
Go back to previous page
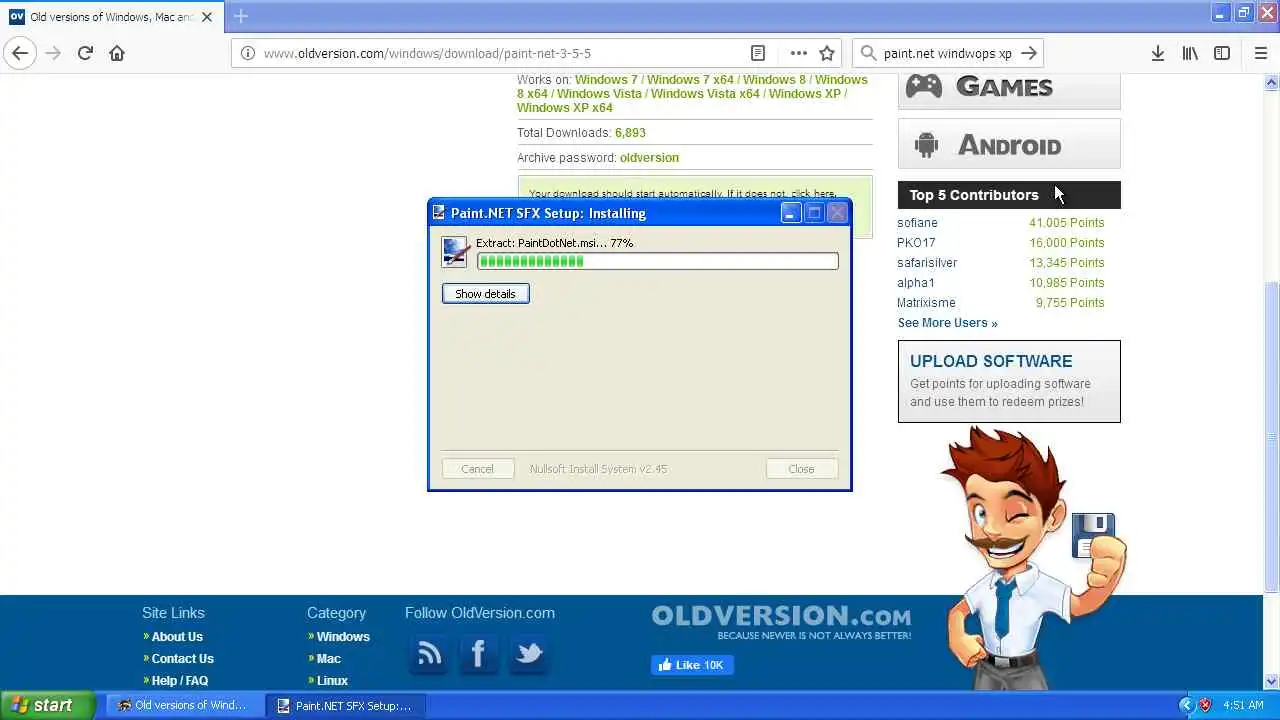click(20, 53)
